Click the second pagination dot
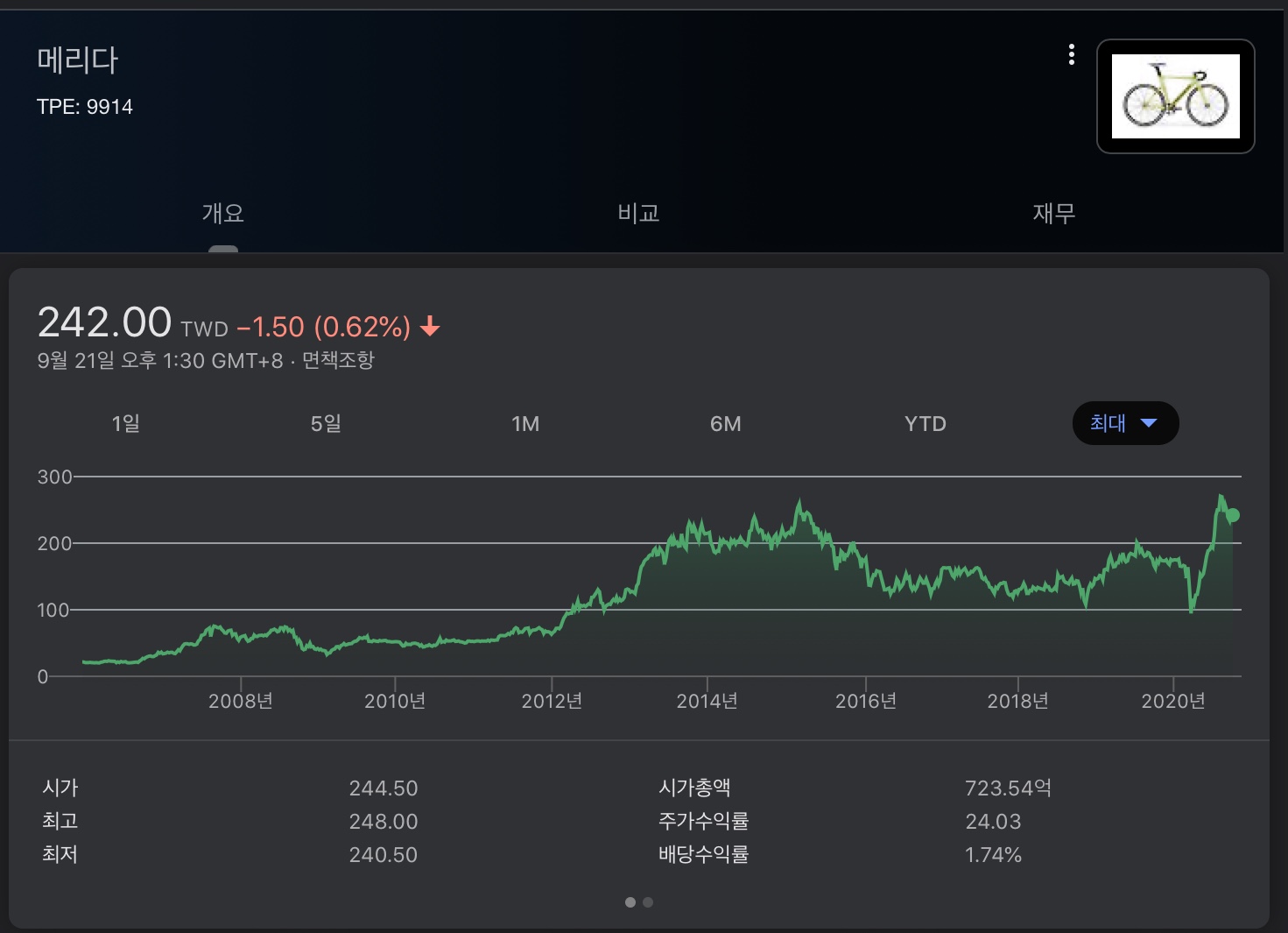The height and width of the screenshot is (933, 1288). coord(648,901)
